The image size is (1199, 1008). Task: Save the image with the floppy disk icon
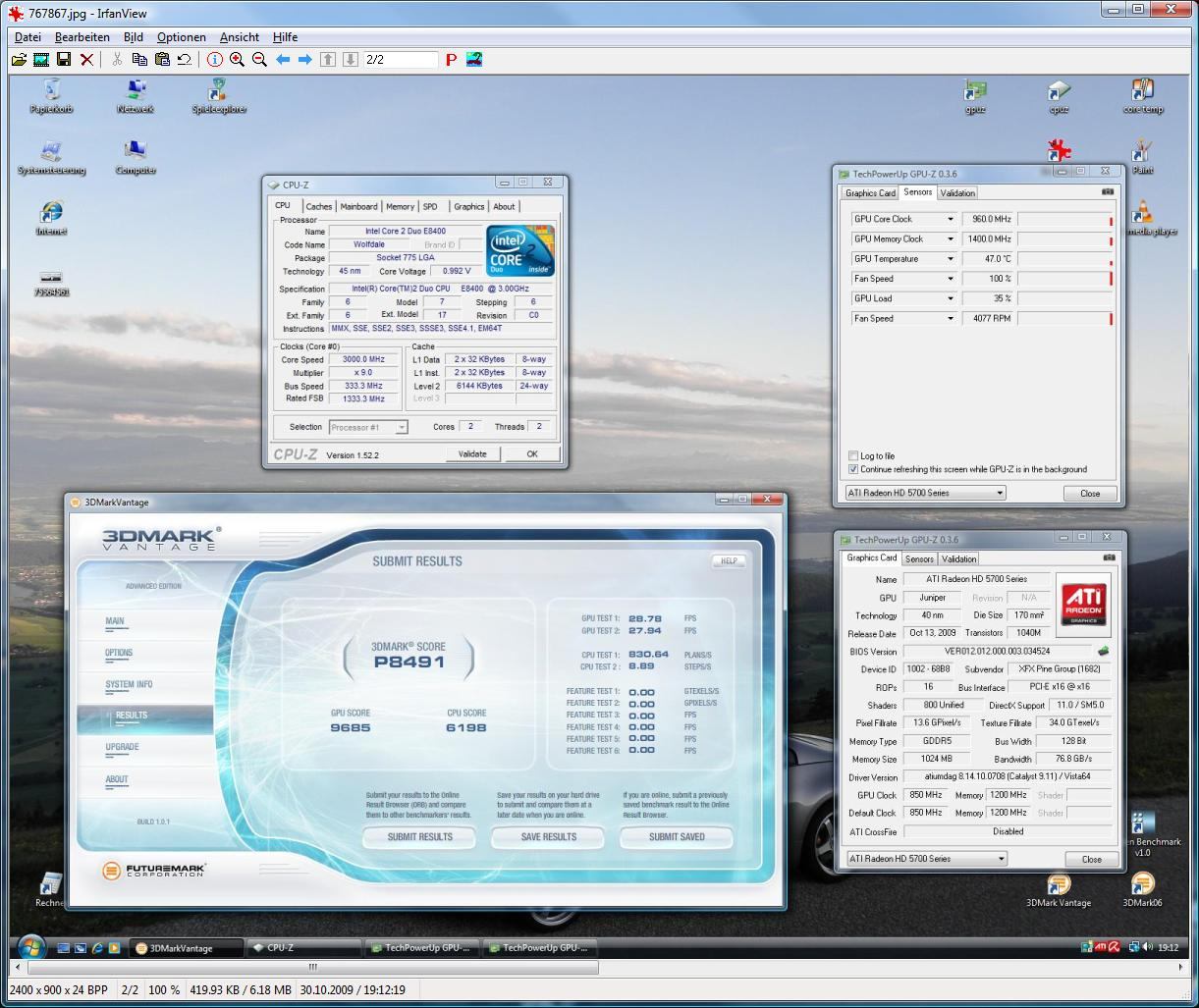(64, 60)
